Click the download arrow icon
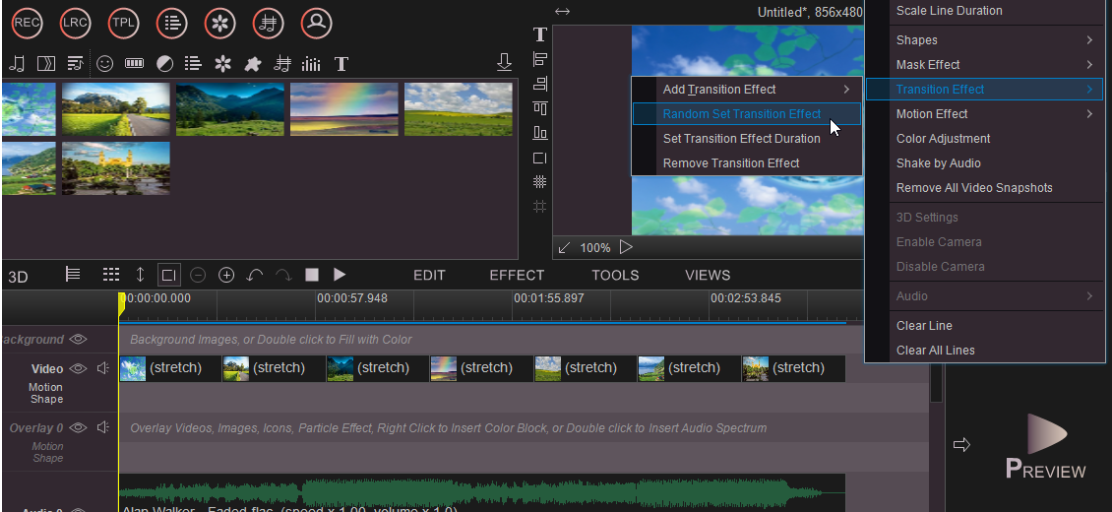 tap(504, 62)
